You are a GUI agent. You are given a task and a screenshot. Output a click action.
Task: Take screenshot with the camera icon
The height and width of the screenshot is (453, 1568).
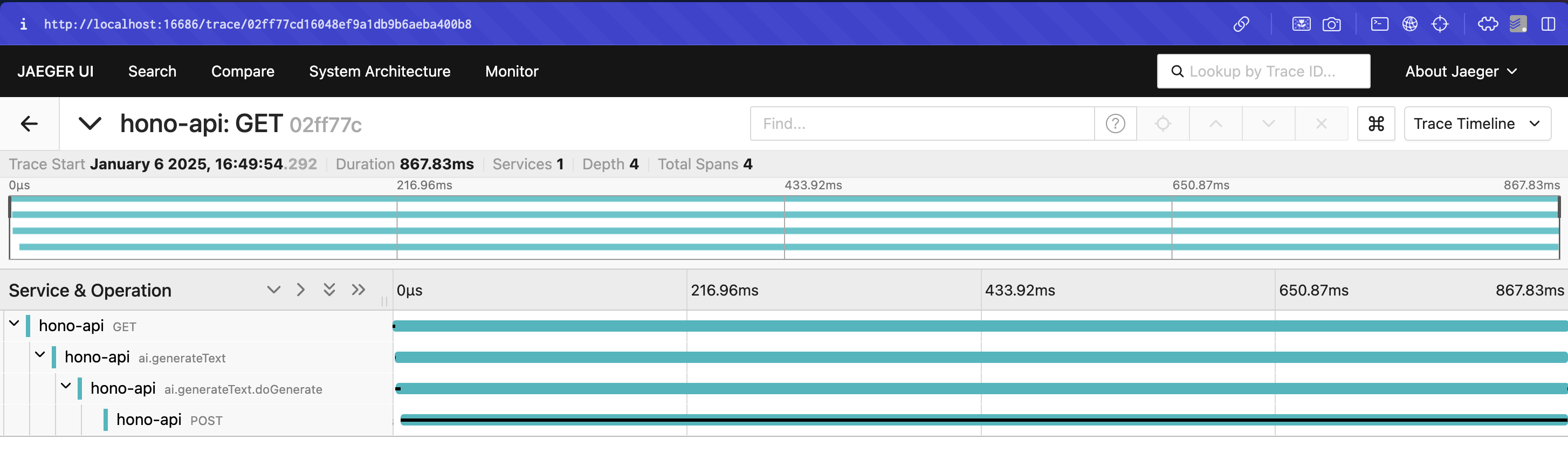point(1331,24)
